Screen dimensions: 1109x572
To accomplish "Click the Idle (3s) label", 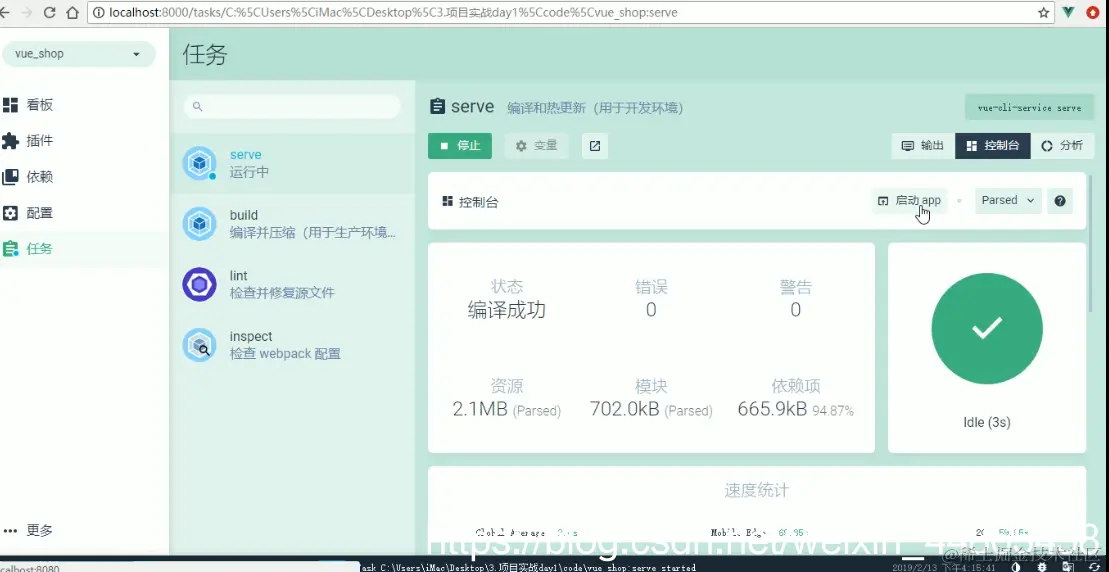I will pyautogui.click(x=987, y=423).
